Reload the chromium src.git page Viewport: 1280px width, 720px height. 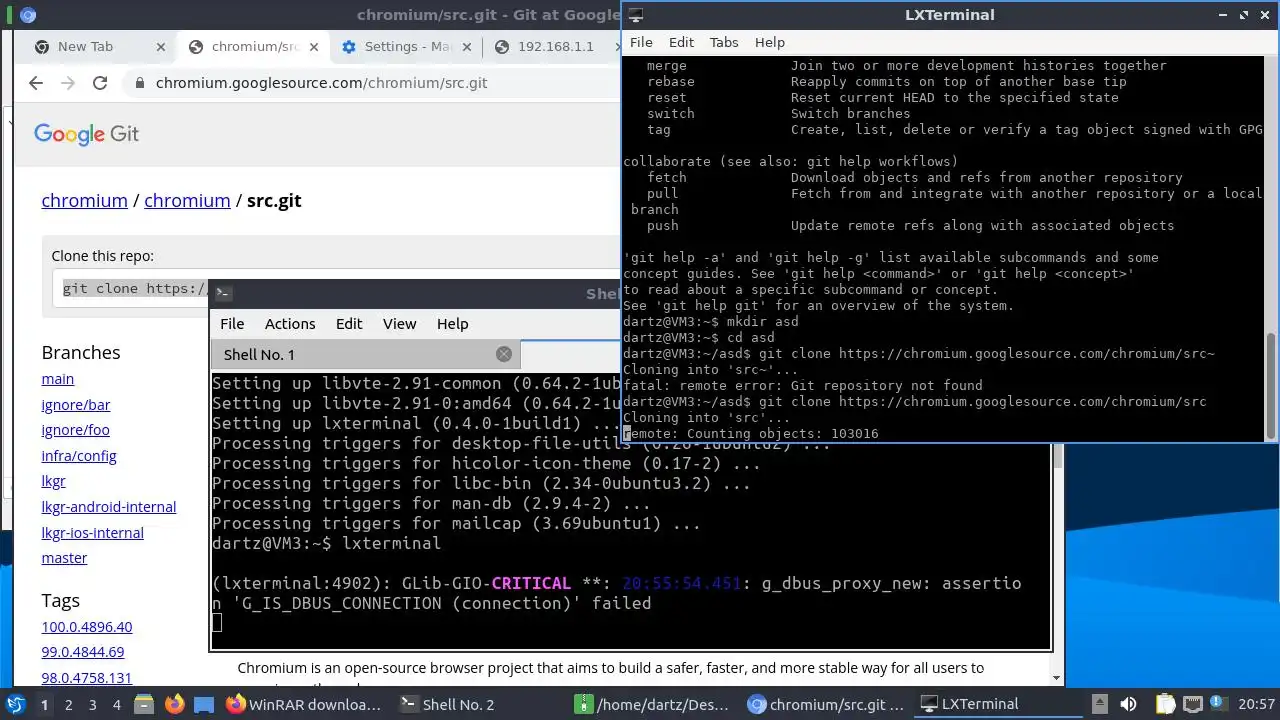point(100,83)
